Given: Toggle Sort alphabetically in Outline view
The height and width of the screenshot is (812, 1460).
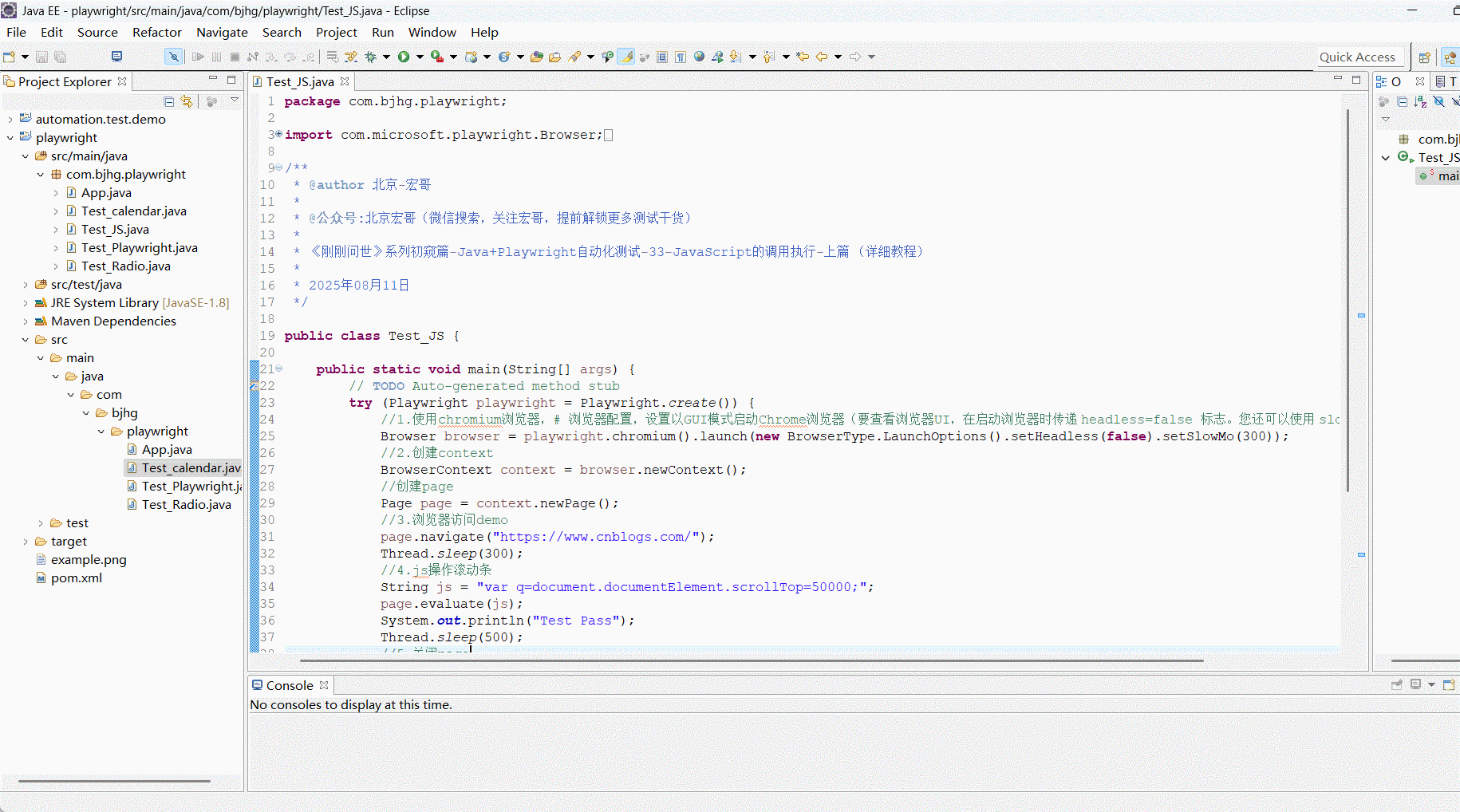Looking at the screenshot, I should point(1420,101).
